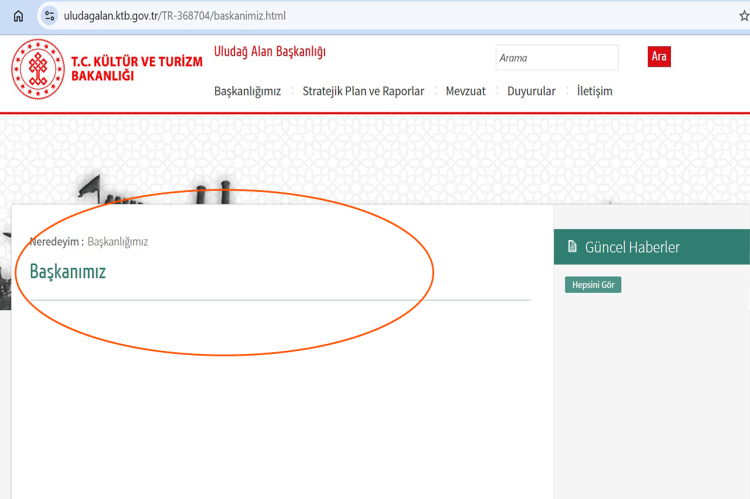Click the Güncel Haberler panel header
The image size is (750, 499).
[x=632, y=247]
